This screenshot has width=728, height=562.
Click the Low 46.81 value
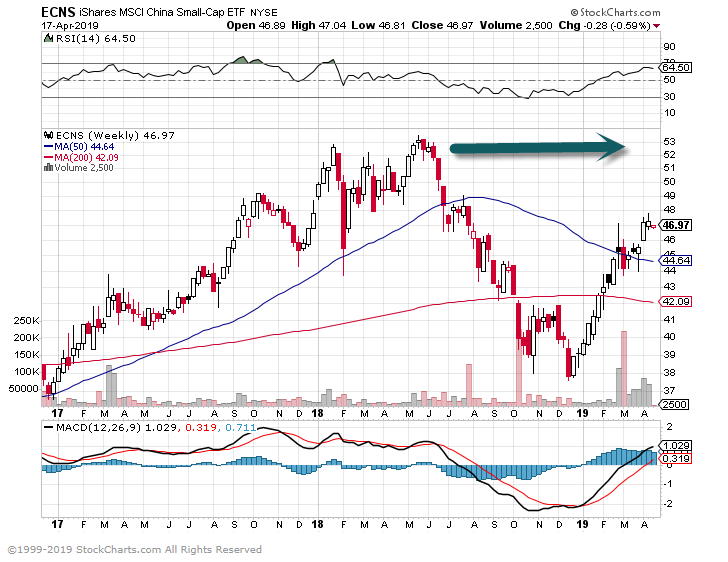(x=378, y=26)
